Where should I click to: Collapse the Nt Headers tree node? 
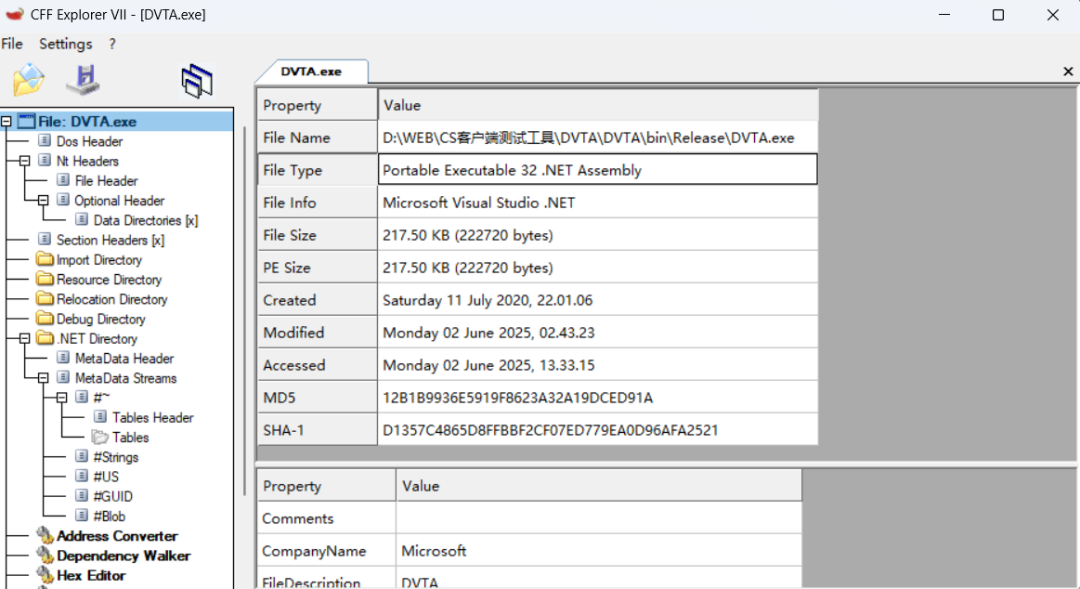(x=25, y=161)
